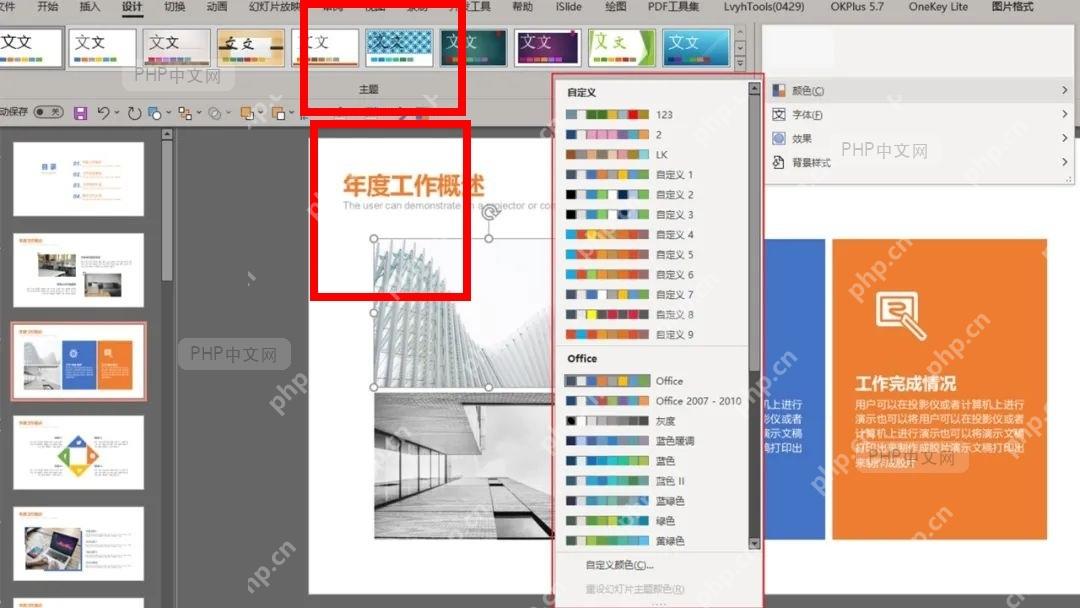The image size is (1080, 608).
Task: Expand the arrange dropdown arrow
Action: pyautogui.click(x=199, y=112)
